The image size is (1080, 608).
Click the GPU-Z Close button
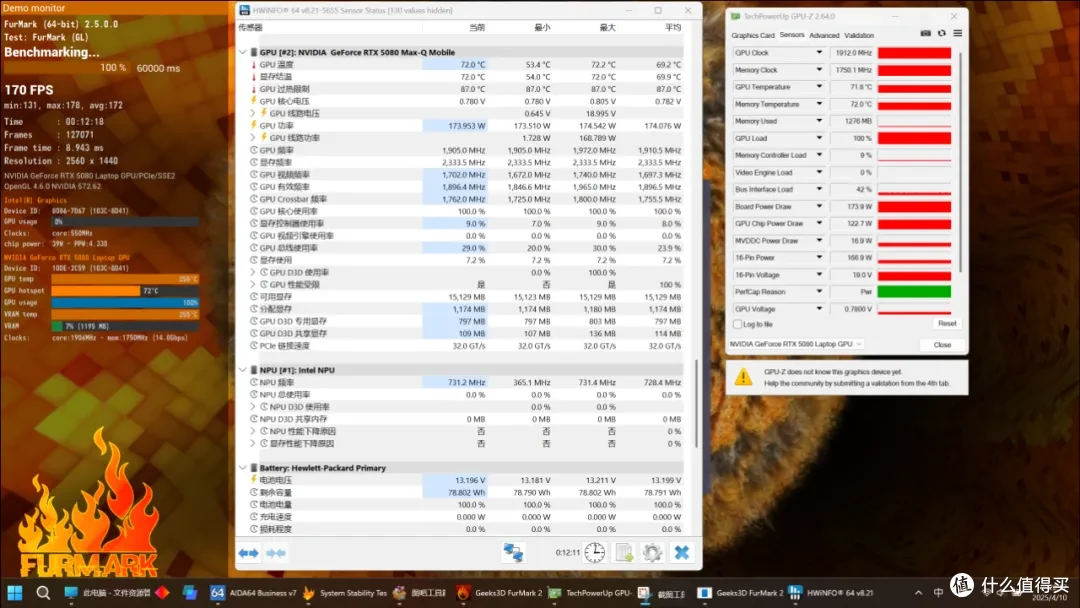point(942,344)
